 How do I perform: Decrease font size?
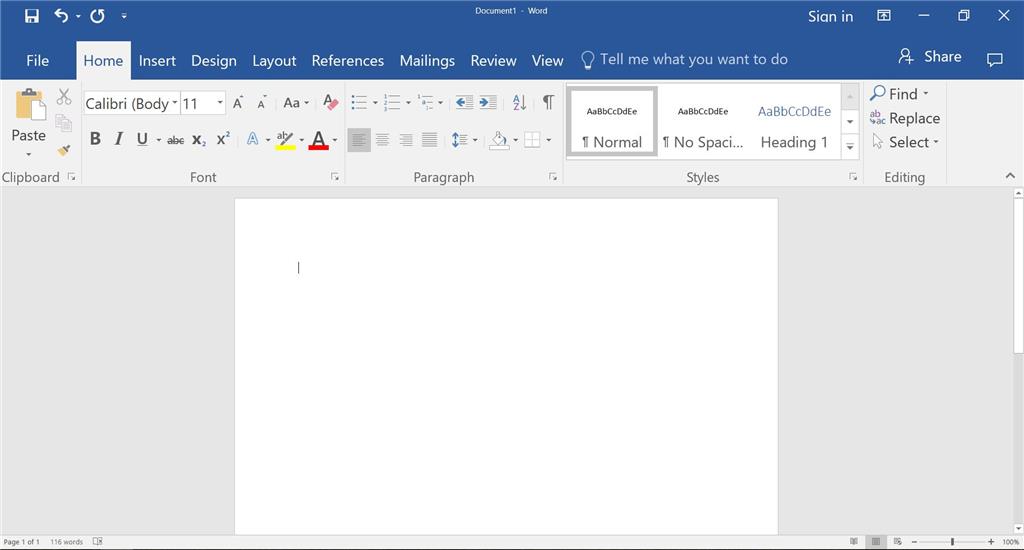coord(261,103)
